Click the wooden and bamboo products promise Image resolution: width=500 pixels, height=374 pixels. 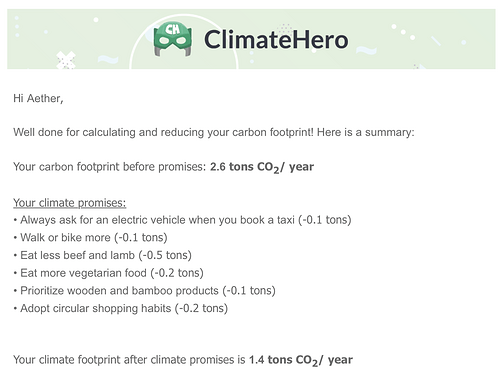point(144,291)
